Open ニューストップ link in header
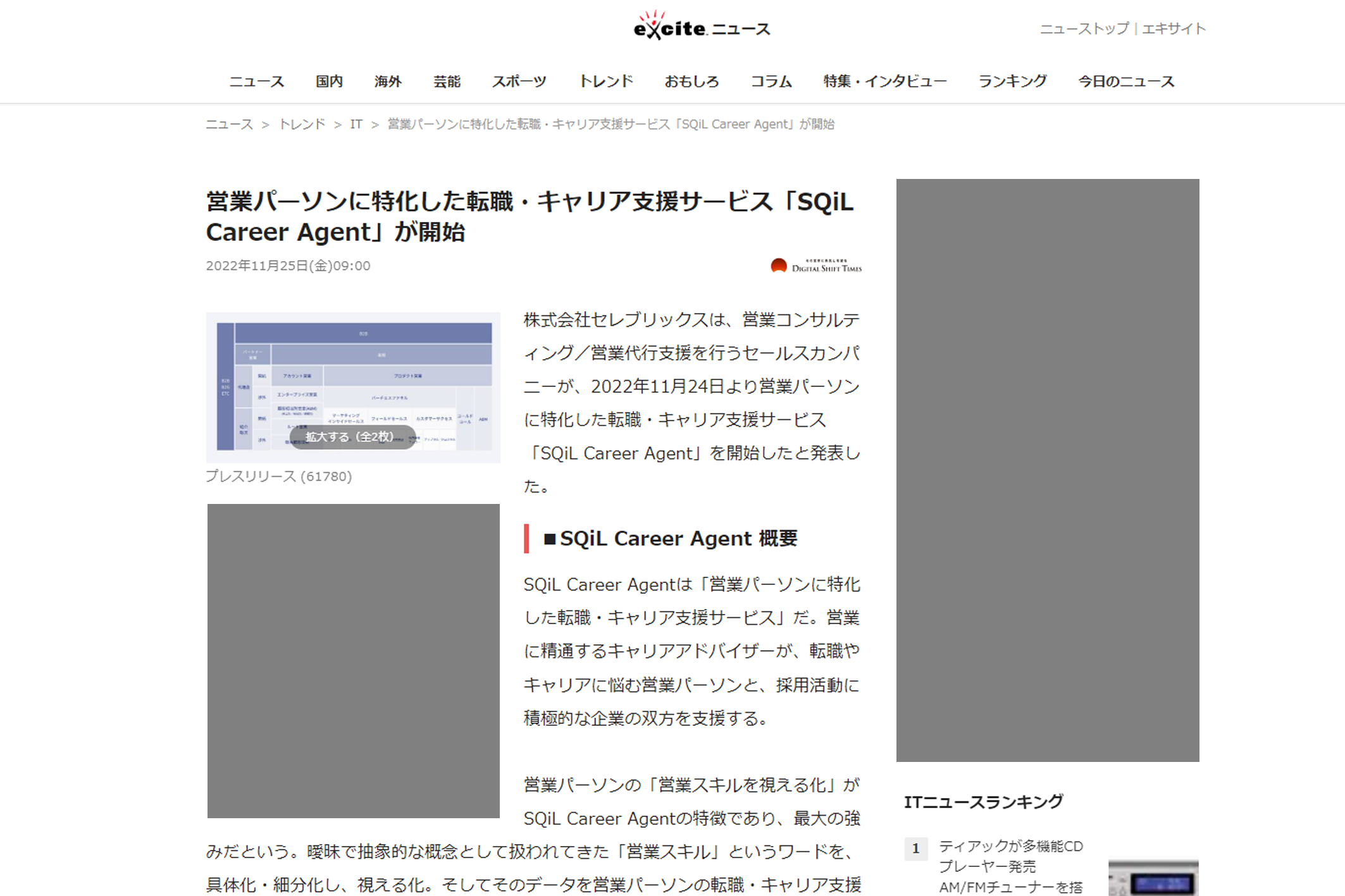Image resolution: width=1345 pixels, height=896 pixels. coord(1084,28)
